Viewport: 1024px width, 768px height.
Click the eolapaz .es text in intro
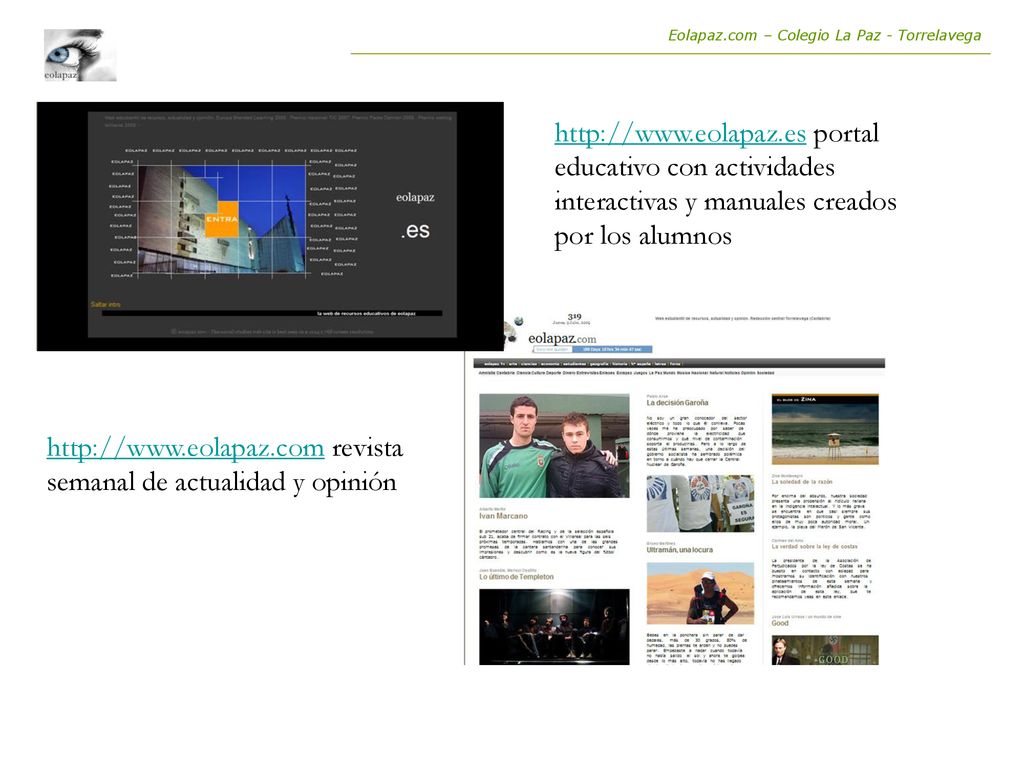[x=415, y=214]
